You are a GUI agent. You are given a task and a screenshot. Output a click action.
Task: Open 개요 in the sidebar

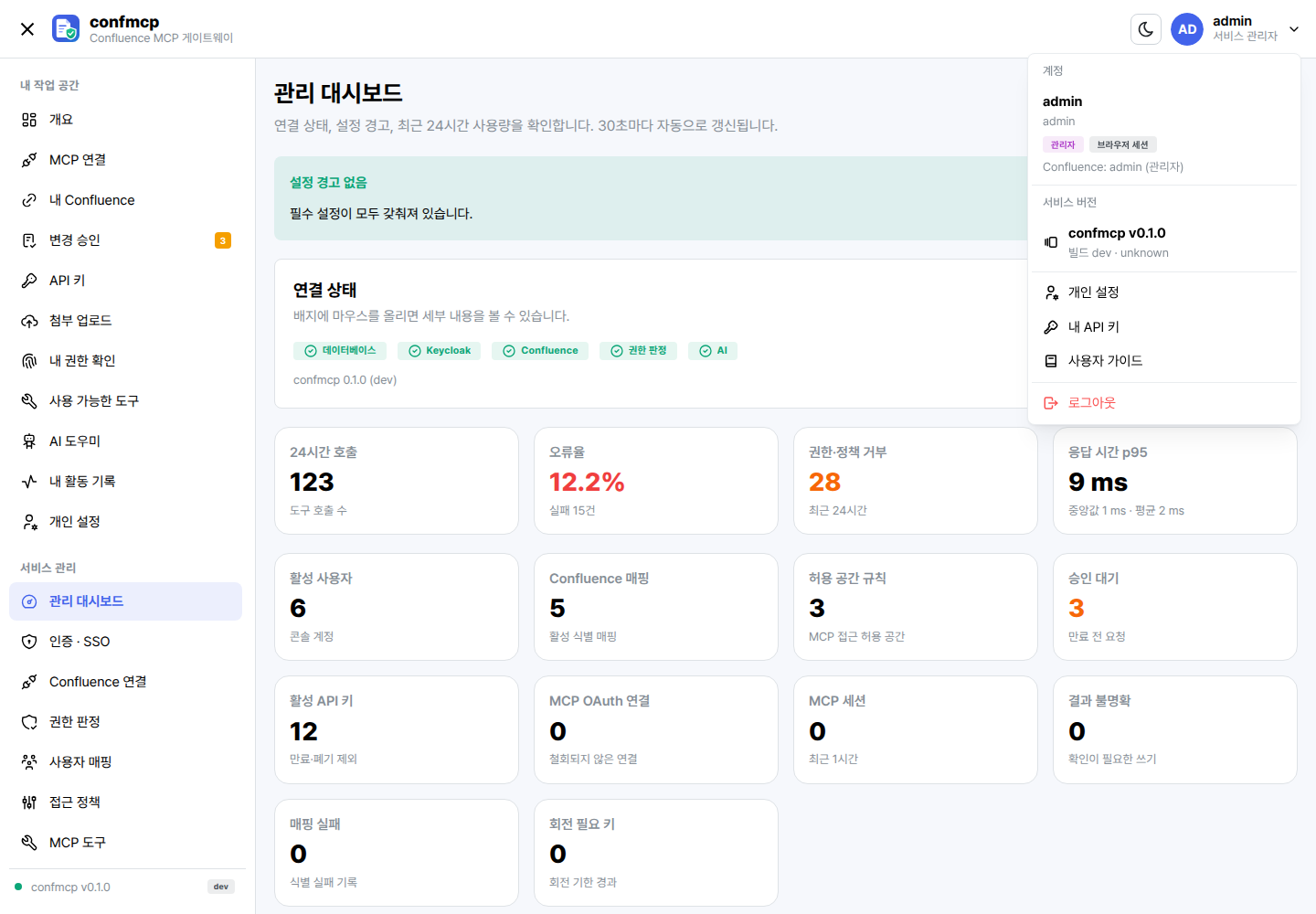(125, 120)
